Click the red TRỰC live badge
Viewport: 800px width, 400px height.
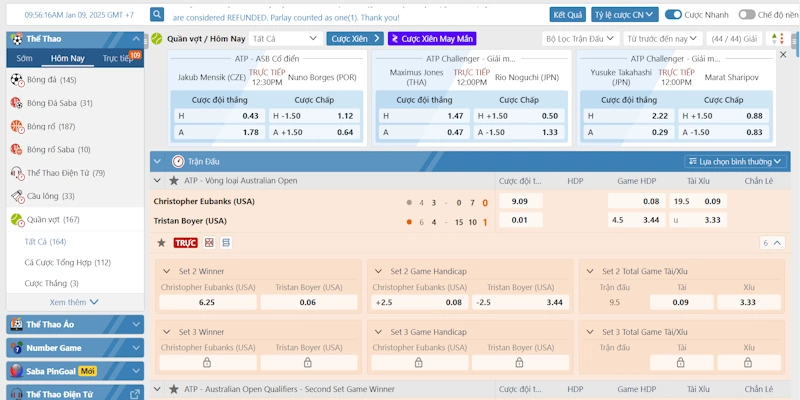point(185,243)
